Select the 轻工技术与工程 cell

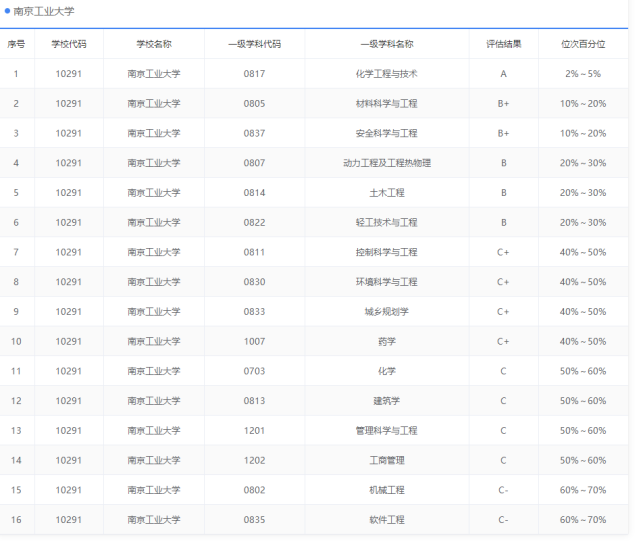387,223
